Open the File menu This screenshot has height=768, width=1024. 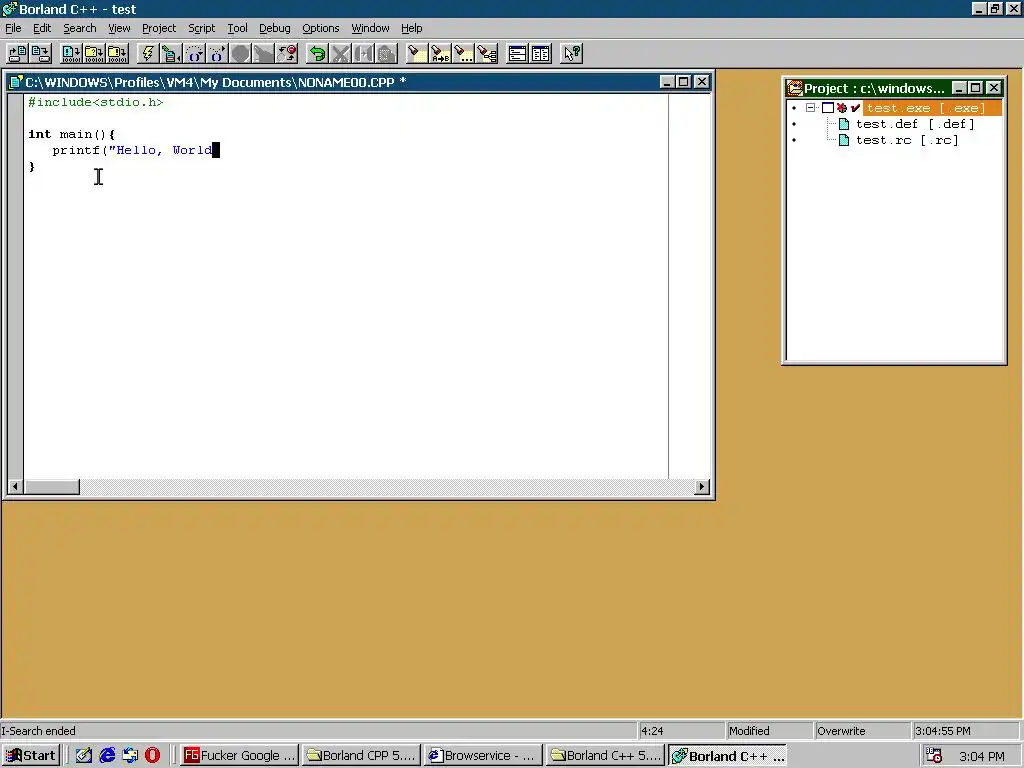pos(13,28)
